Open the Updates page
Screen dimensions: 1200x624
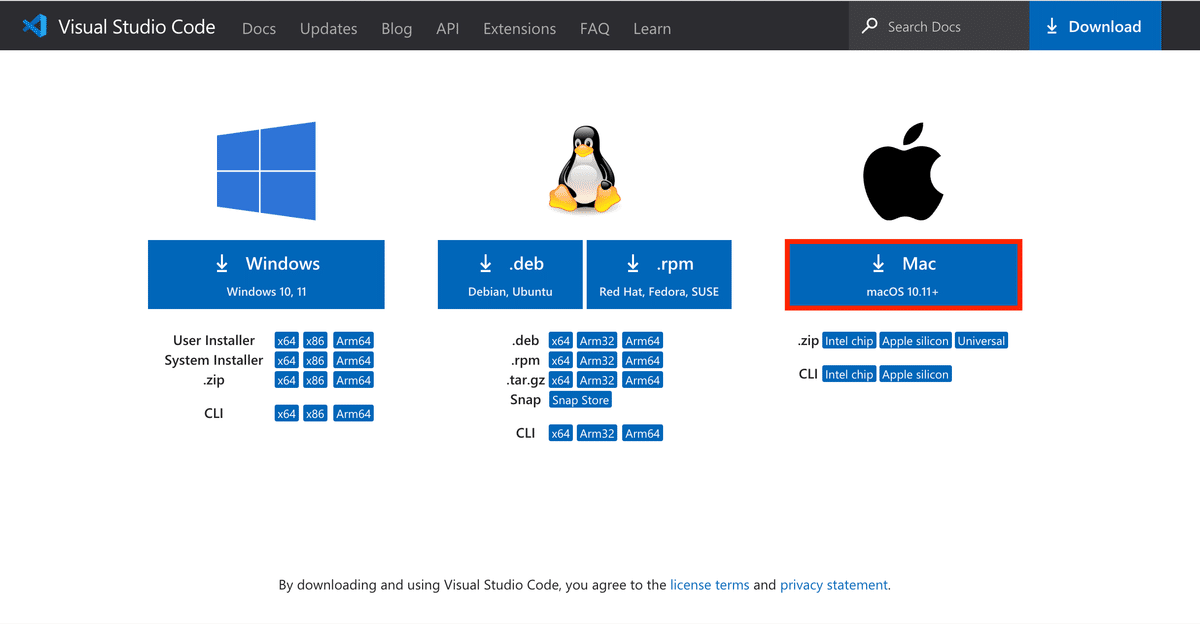tap(329, 28)
